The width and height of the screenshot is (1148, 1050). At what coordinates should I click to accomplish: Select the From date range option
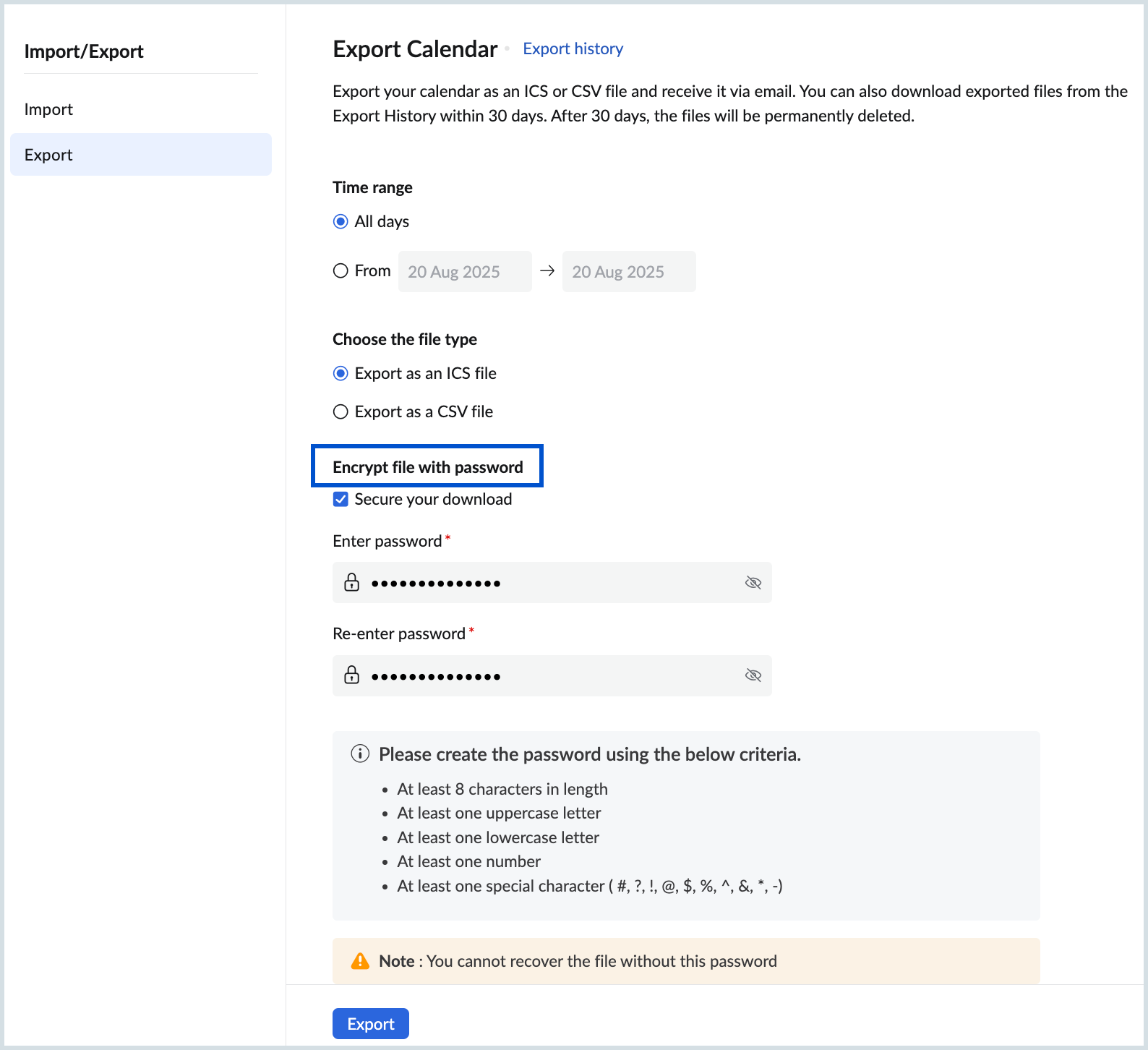340,271
